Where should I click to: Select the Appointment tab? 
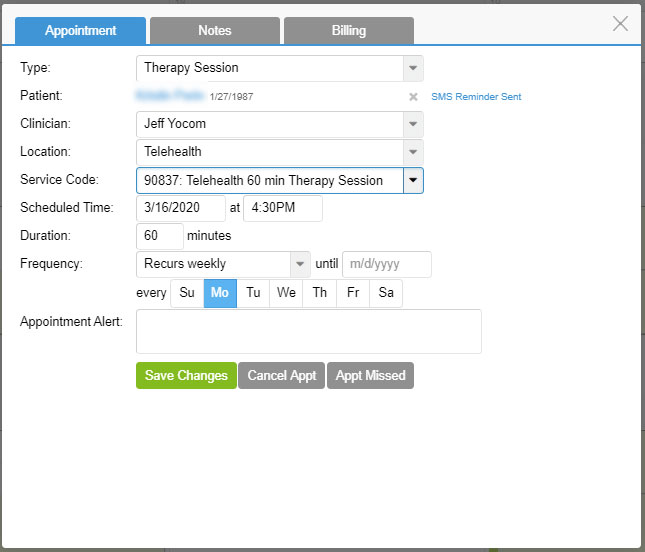(81, 30)
